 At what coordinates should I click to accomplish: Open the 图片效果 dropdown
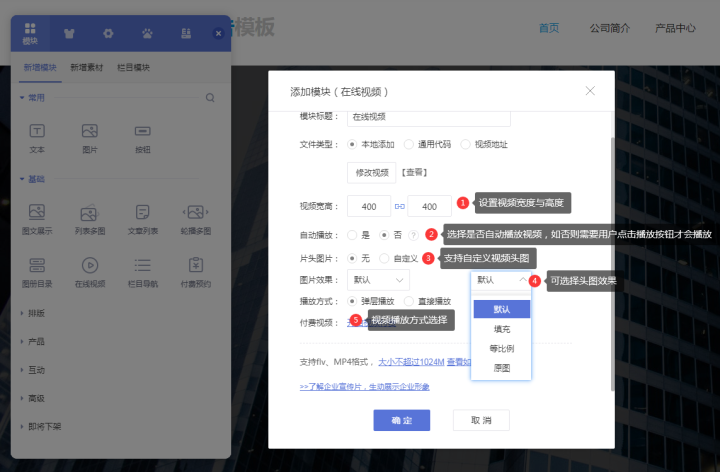pyautogui.click(x=378, y=280)
